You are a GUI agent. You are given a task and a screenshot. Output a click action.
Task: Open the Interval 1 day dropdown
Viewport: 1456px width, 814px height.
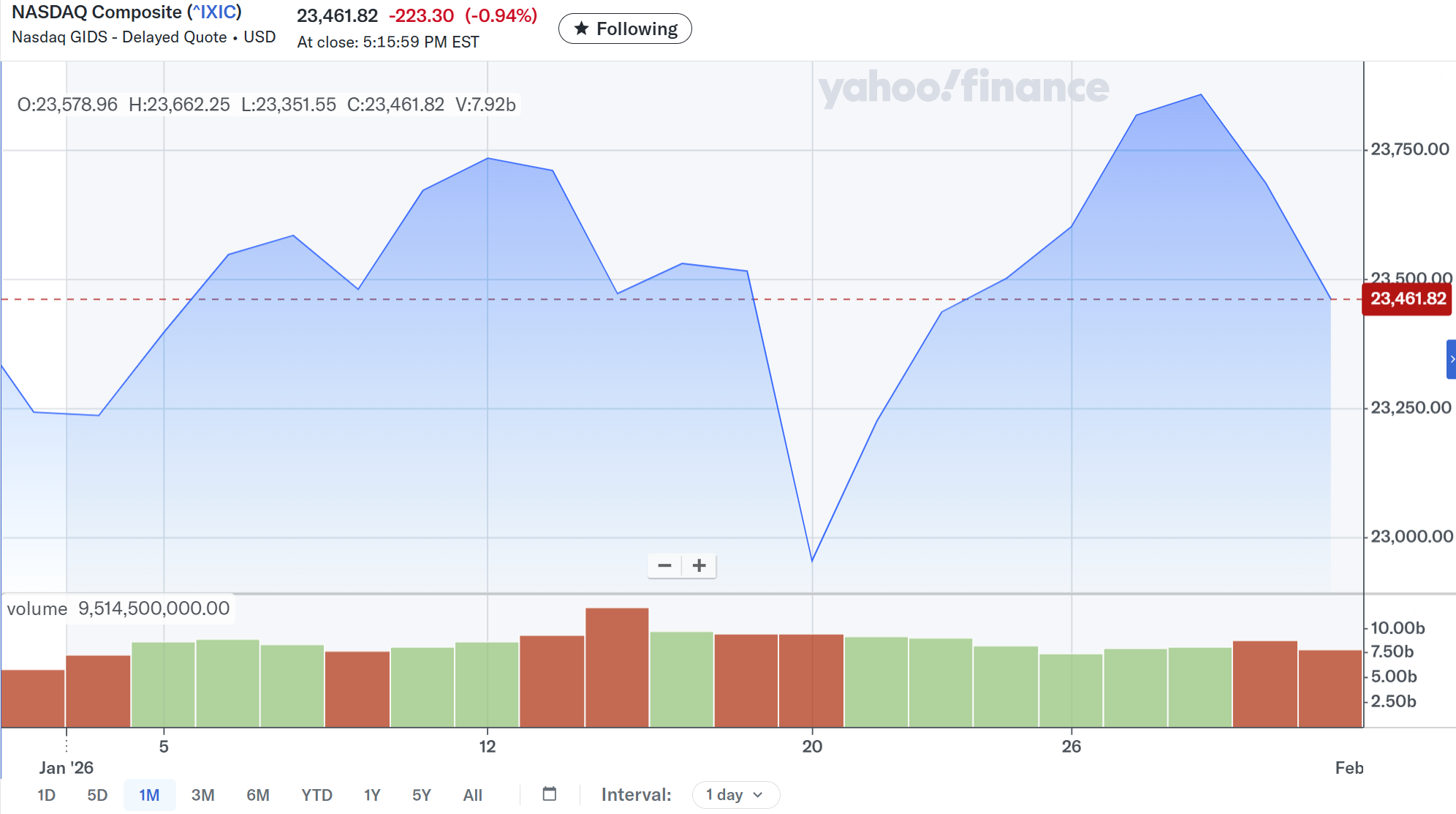click(x=735, y=795)
